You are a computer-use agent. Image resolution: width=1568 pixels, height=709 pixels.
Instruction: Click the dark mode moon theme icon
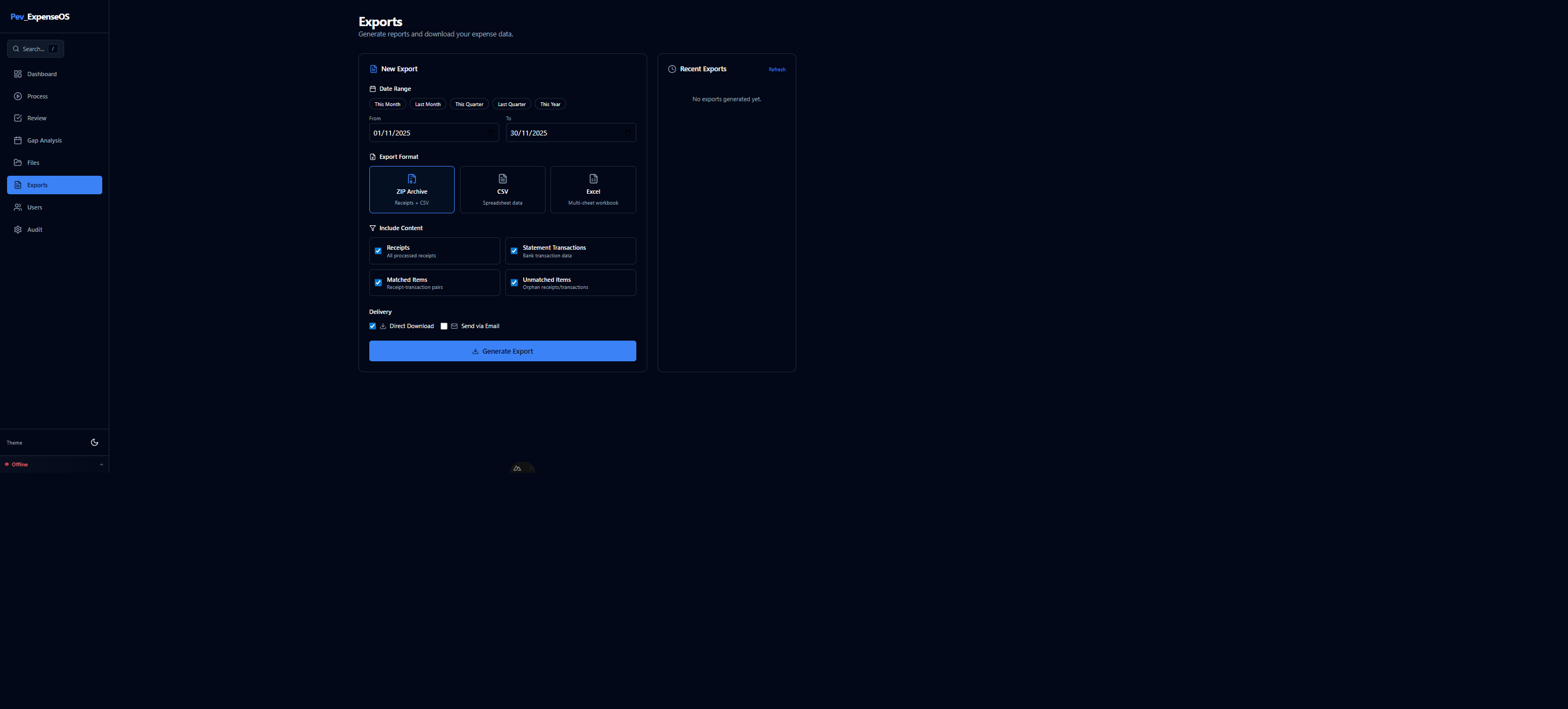pyautogui.click(x=94, y=442)
